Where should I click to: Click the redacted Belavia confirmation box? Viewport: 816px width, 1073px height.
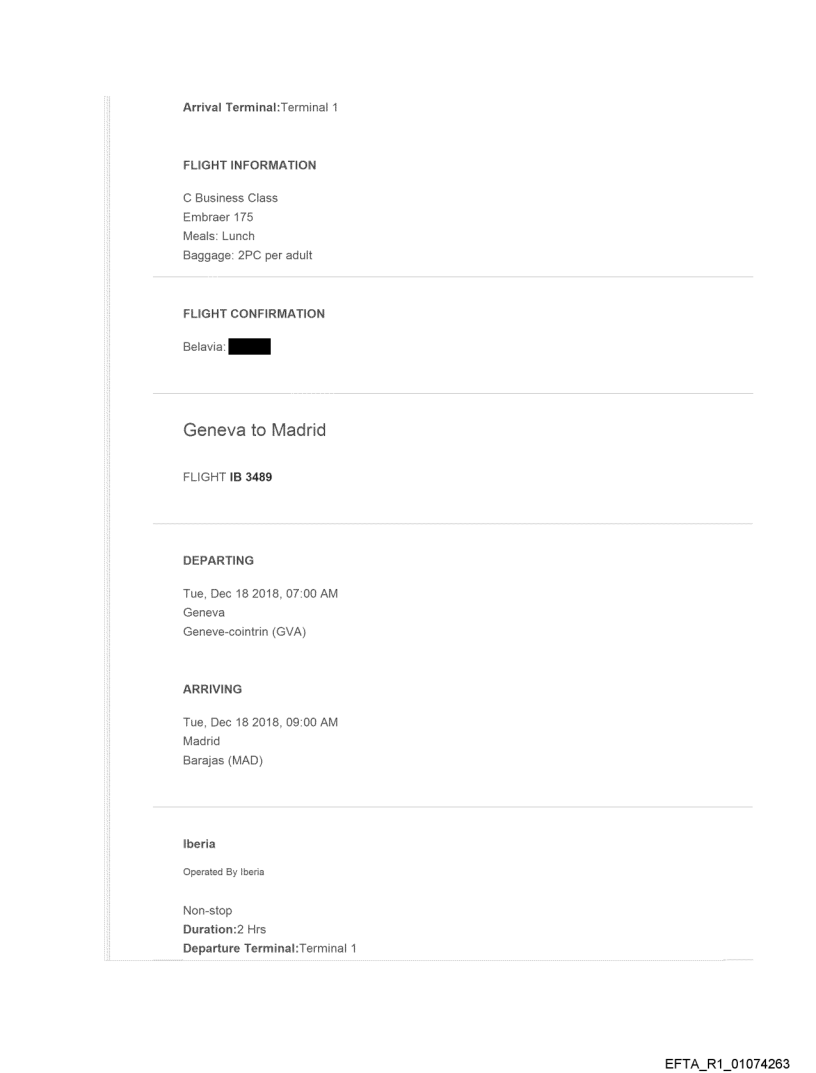[x=250, y=347]
